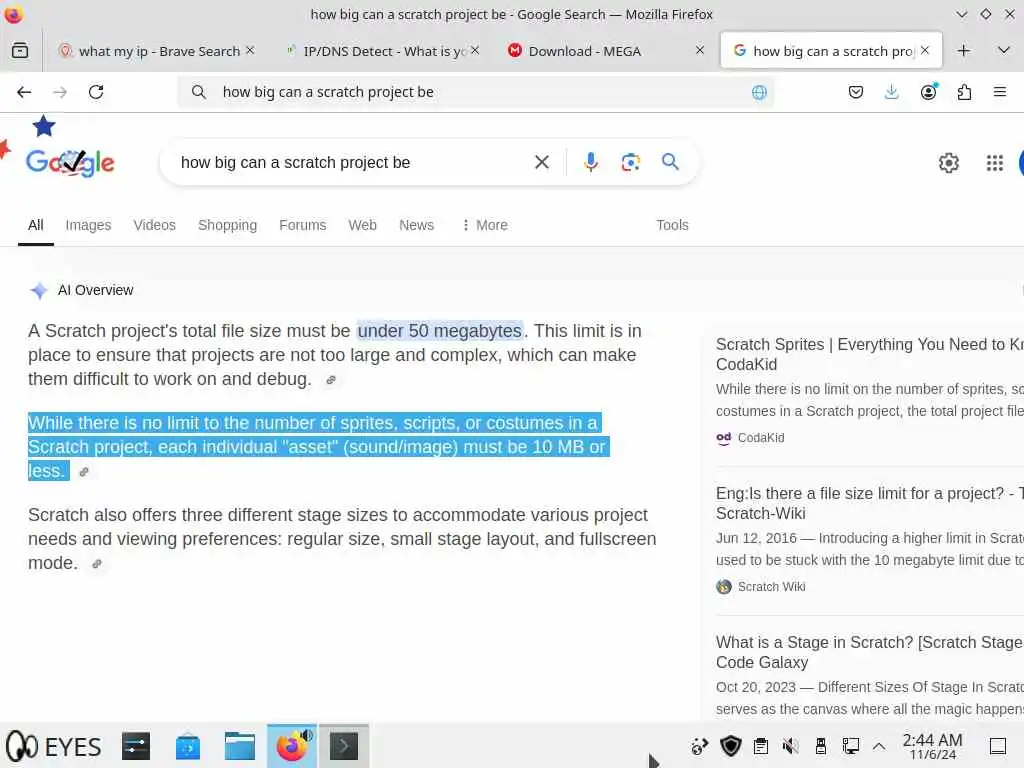
Task: Open the EYES application menu in taskbar
Action: [x=54, y=746]
